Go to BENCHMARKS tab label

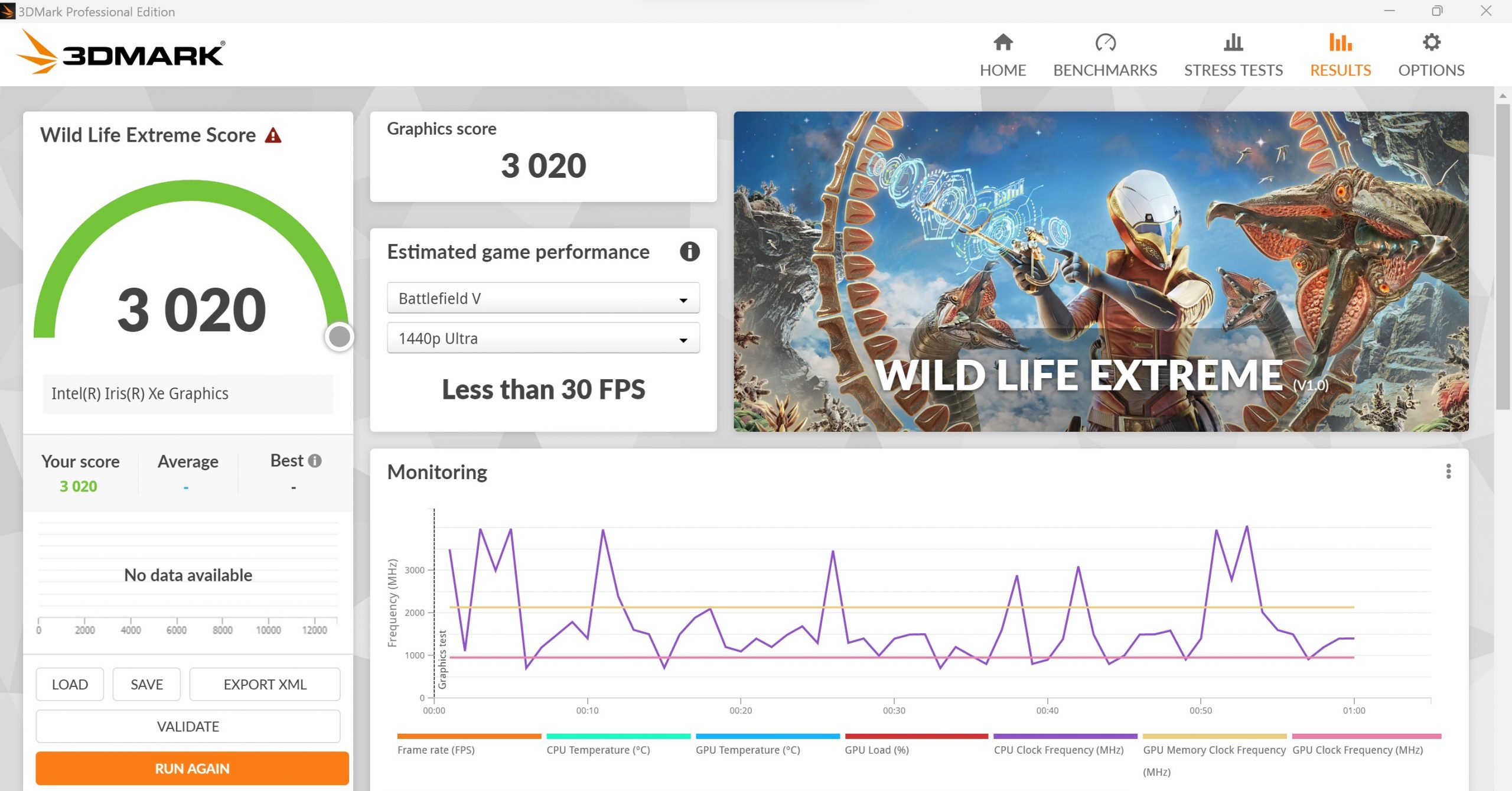point(1105,70)
